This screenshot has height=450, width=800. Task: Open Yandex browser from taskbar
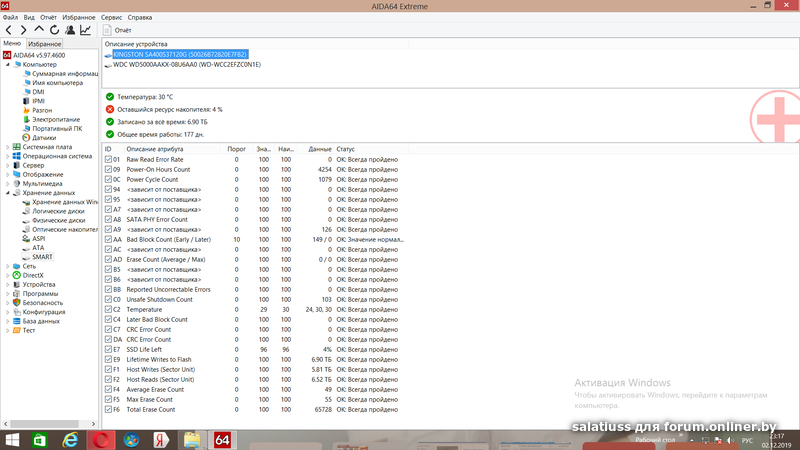click(161, 440)
